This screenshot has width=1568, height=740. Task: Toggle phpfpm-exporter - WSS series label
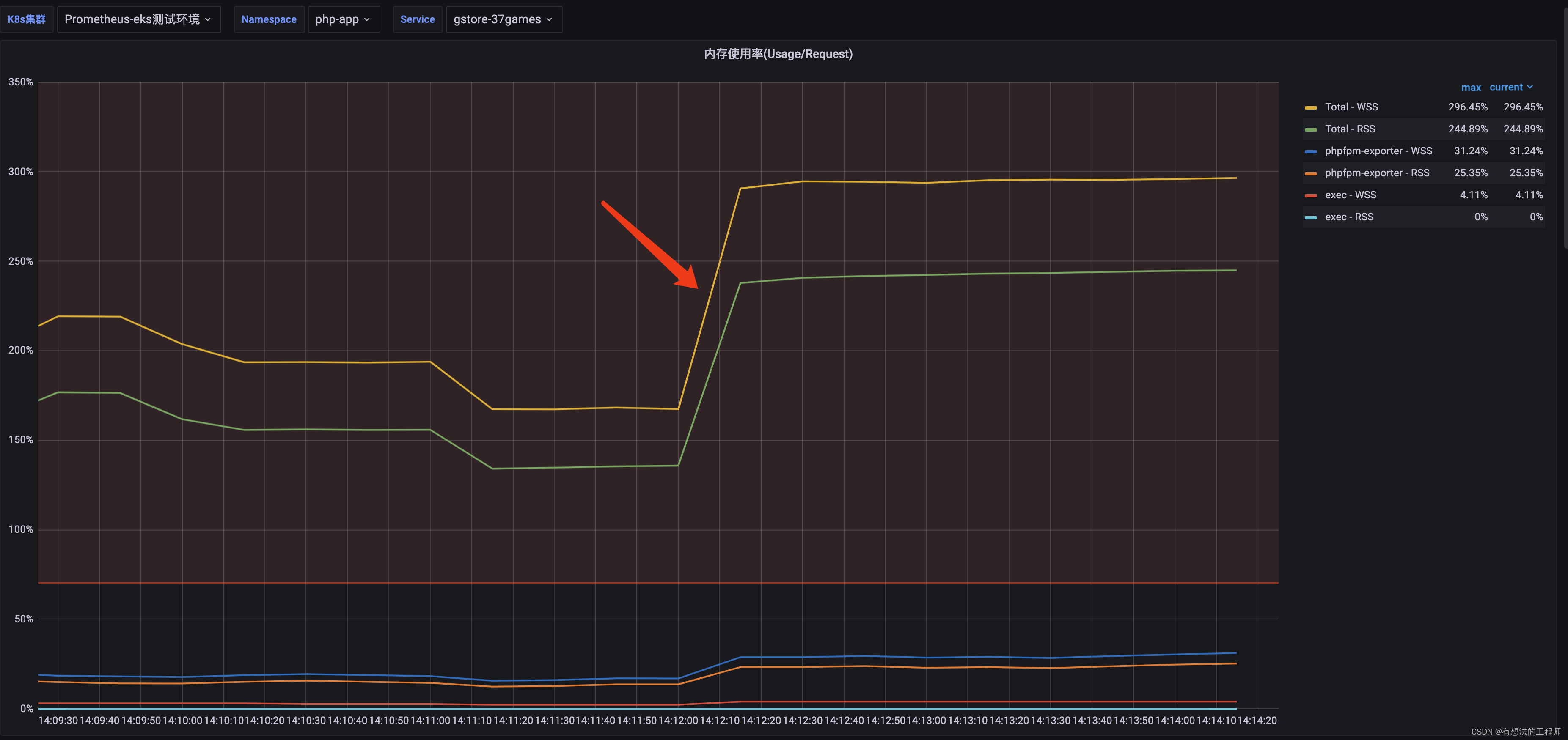(x=1378, y=151)
